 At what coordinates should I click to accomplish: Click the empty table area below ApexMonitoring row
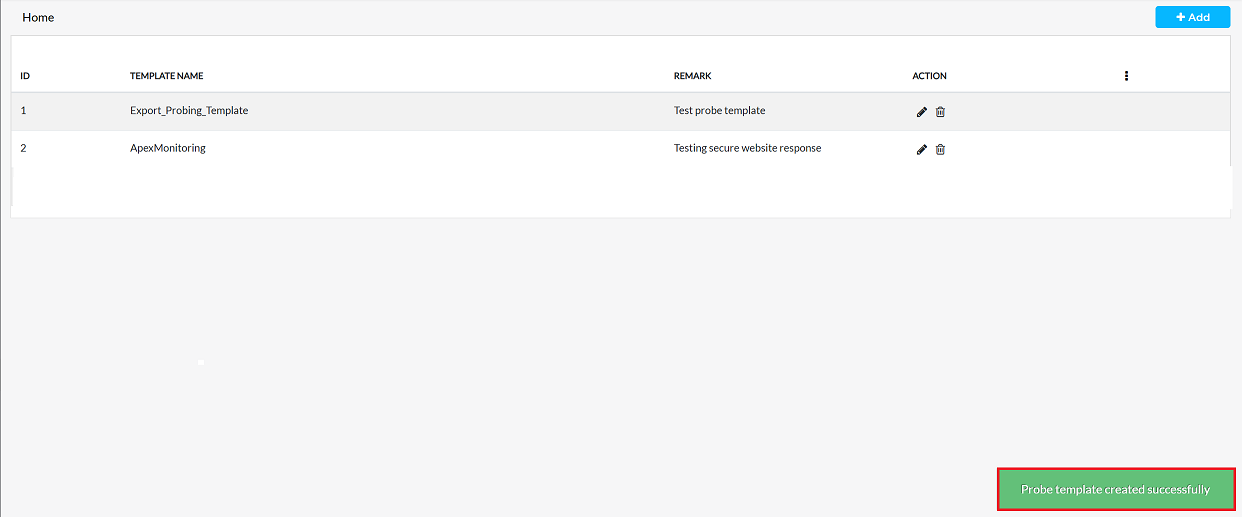(x=620, y=190)
